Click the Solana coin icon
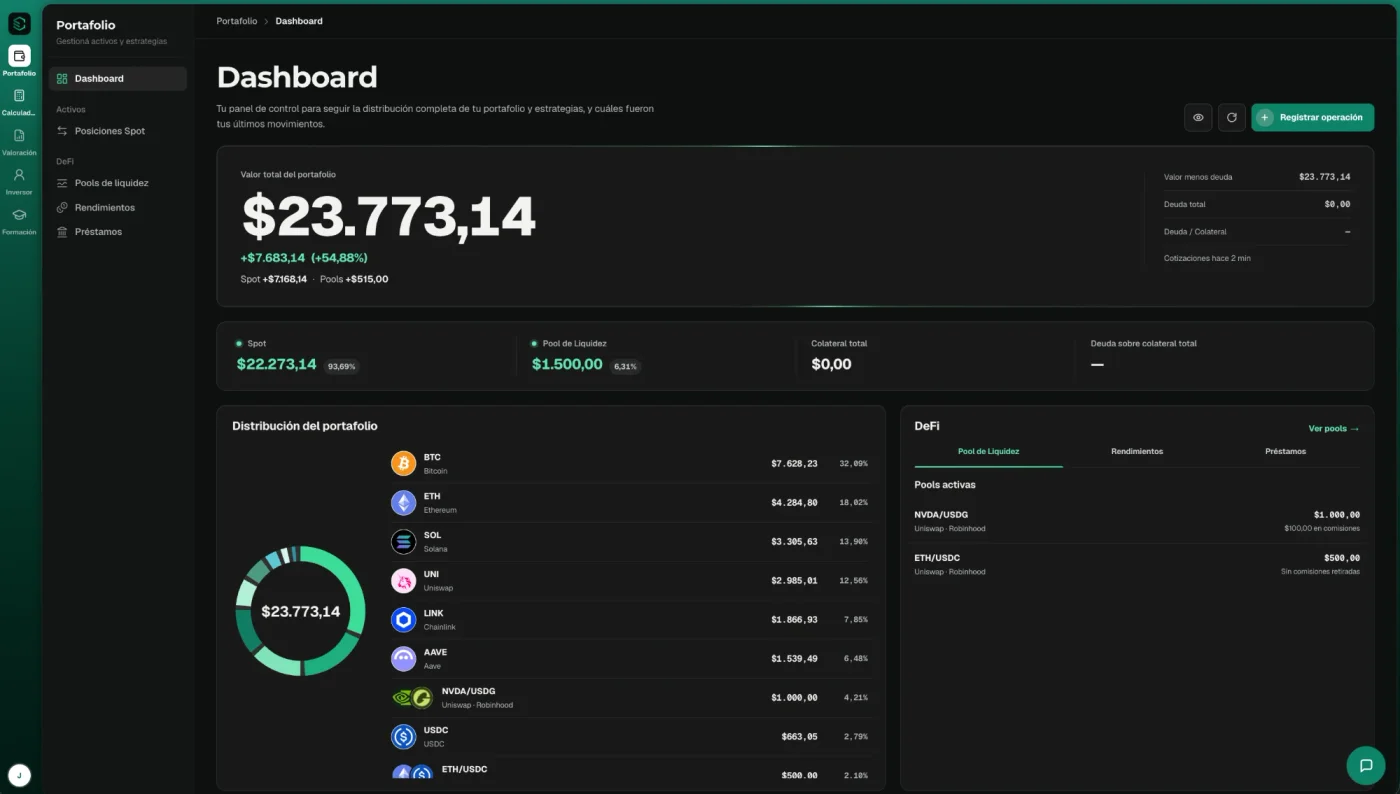 tap(403, 542)
